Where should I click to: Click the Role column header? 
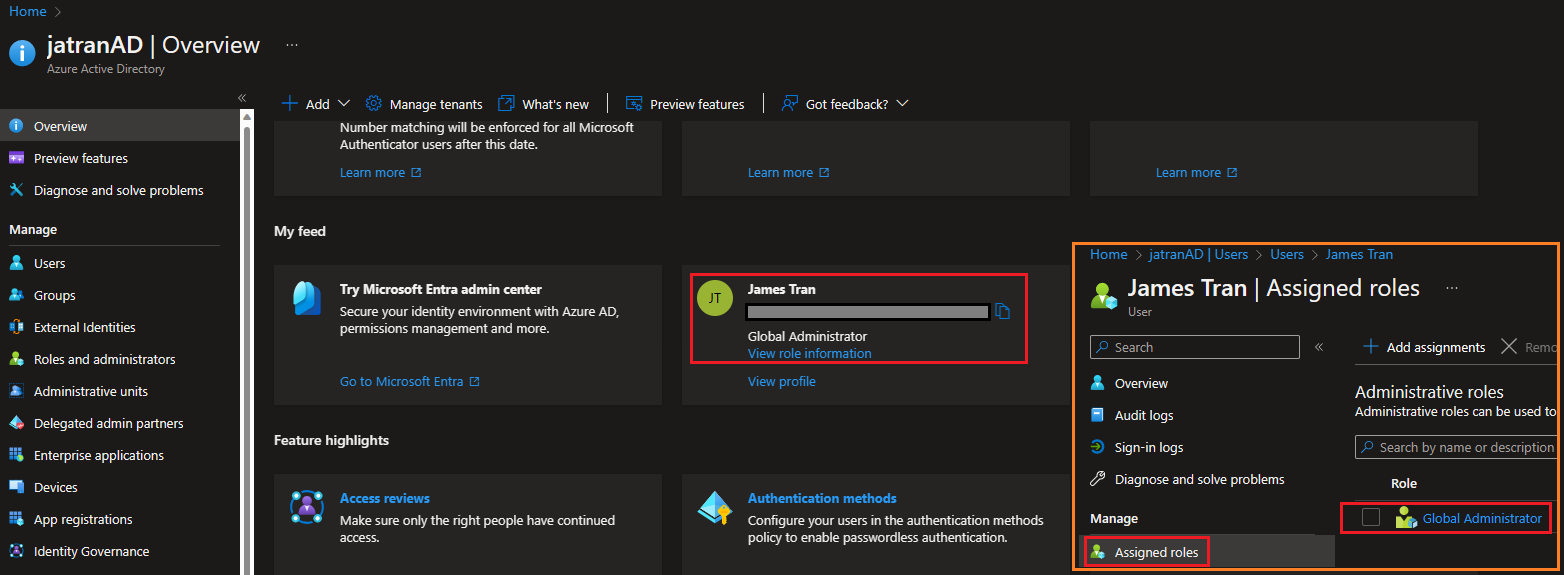tap(1404, 483)
